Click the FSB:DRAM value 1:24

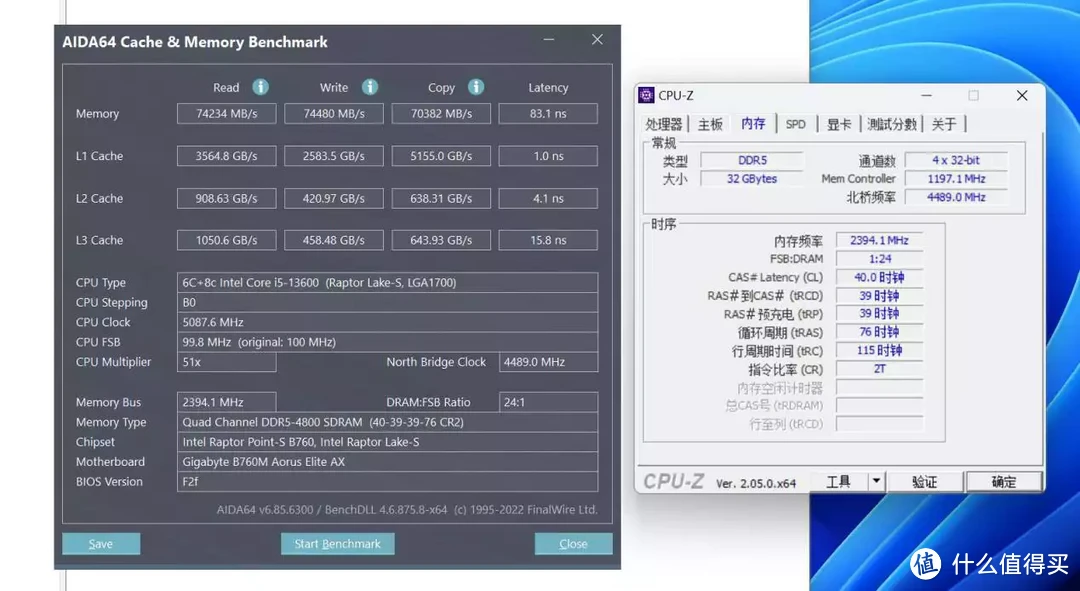point(880,259)
